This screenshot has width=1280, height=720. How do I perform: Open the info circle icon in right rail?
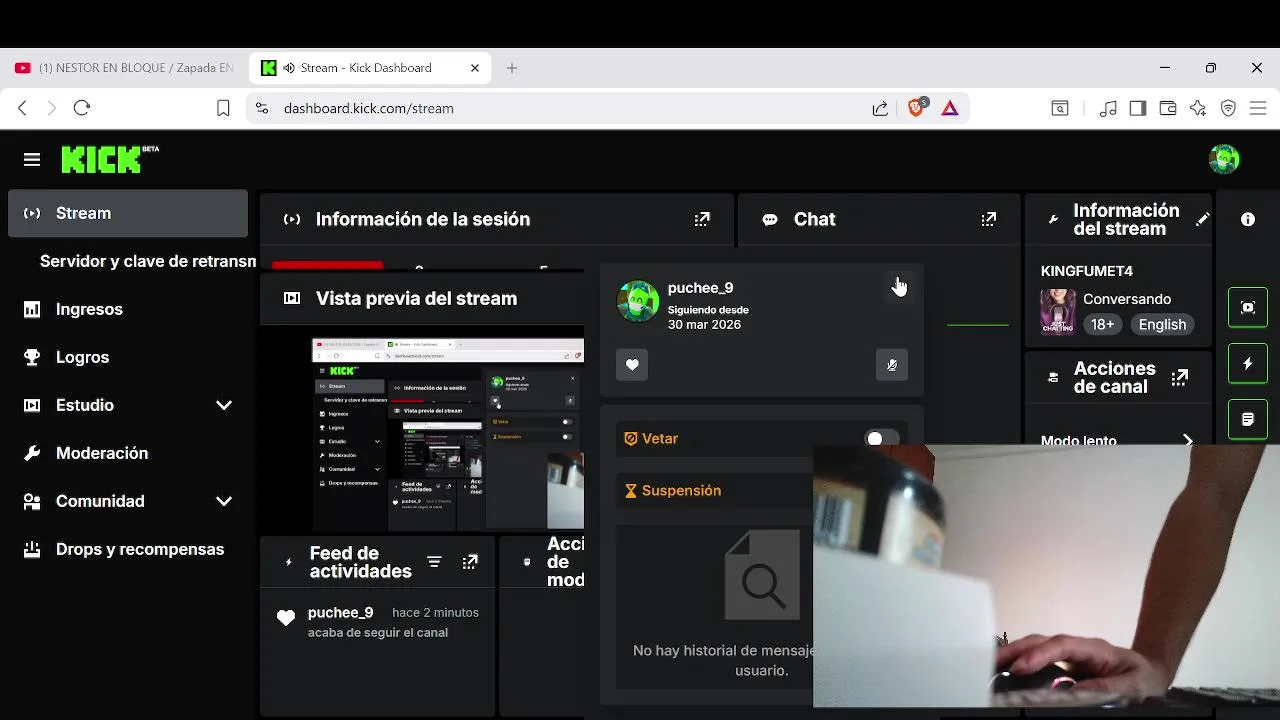coord(1248,219)
